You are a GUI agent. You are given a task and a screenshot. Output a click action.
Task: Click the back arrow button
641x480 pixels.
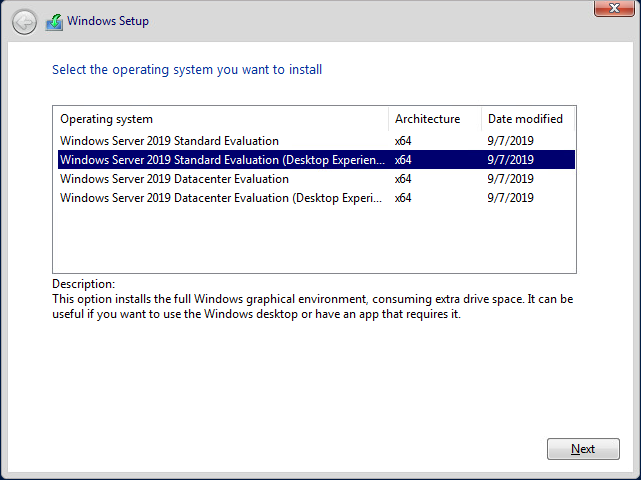(24, 22)
